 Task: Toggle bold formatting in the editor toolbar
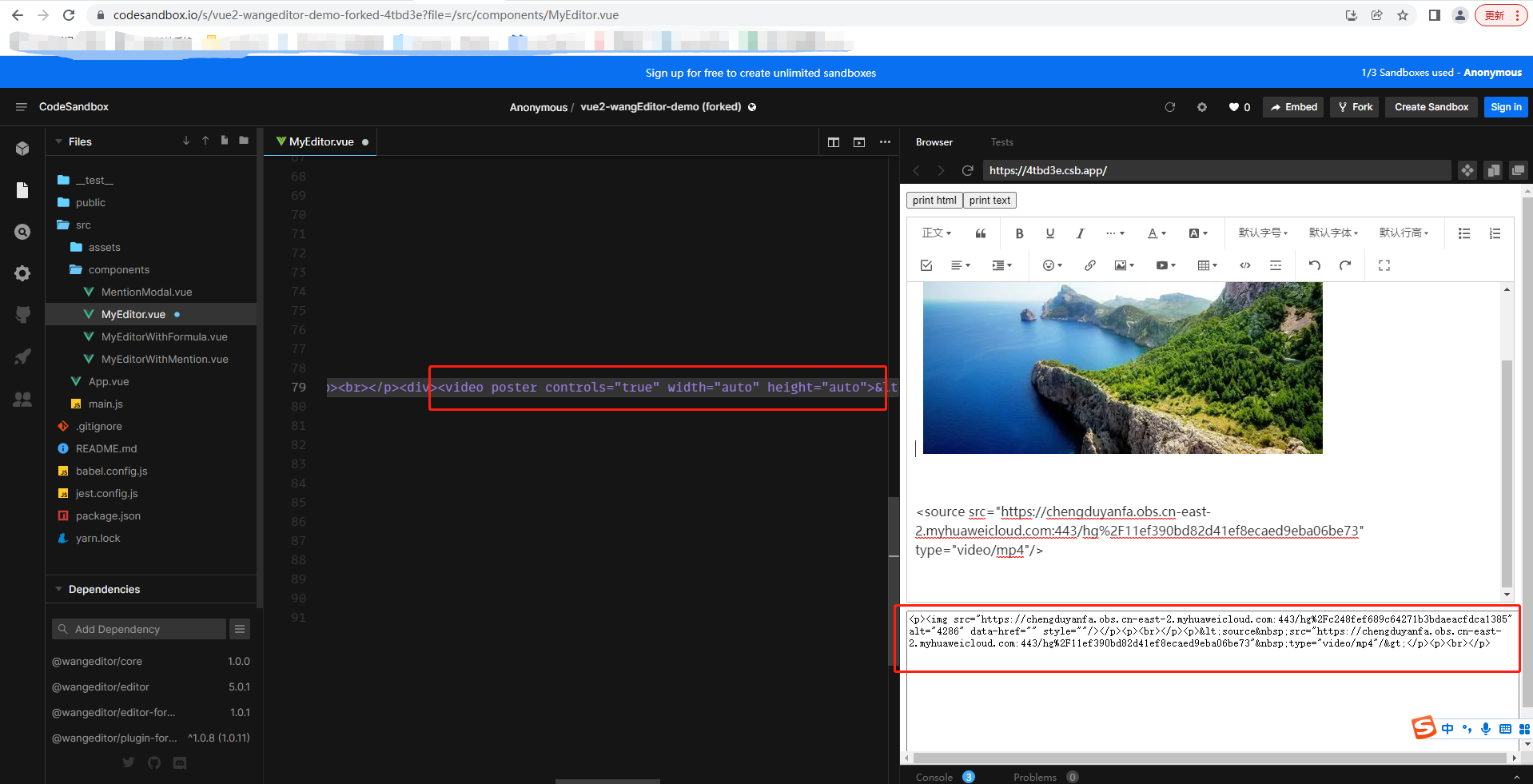(1019, 233)
